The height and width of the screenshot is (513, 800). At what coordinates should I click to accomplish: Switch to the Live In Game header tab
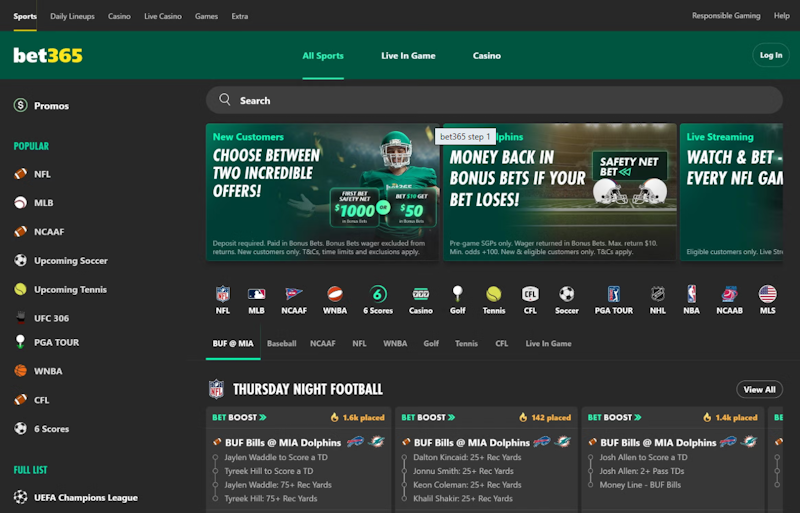click(408, 56)
